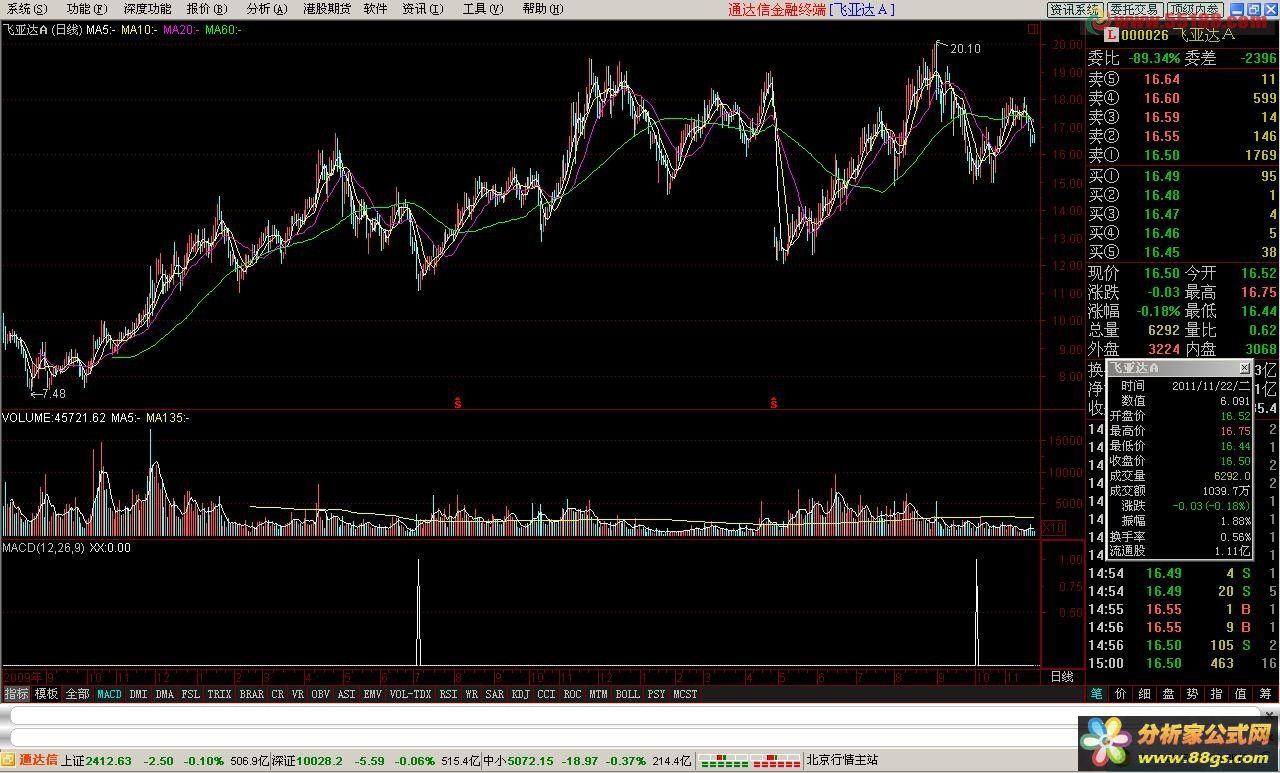
Task: Select the TRIX indicator tab
Action: click(x=220, y=693)
